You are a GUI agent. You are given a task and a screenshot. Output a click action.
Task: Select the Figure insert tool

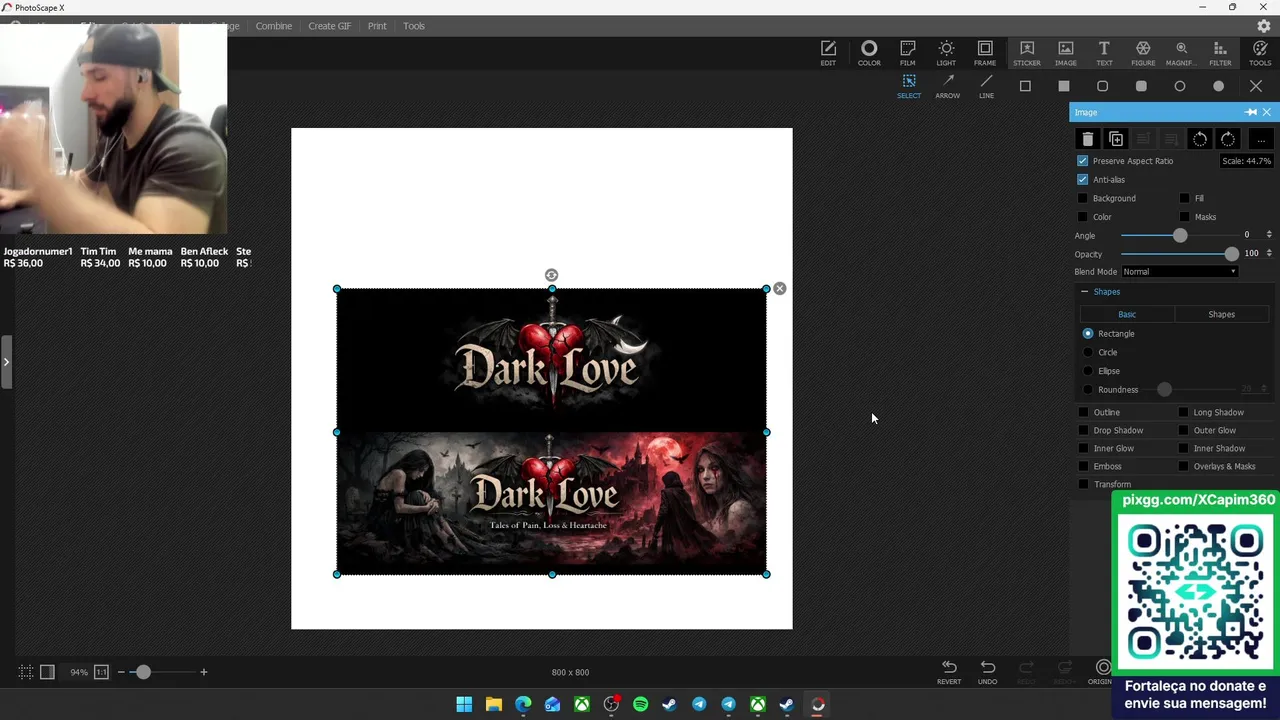[x=1143, y=53]
